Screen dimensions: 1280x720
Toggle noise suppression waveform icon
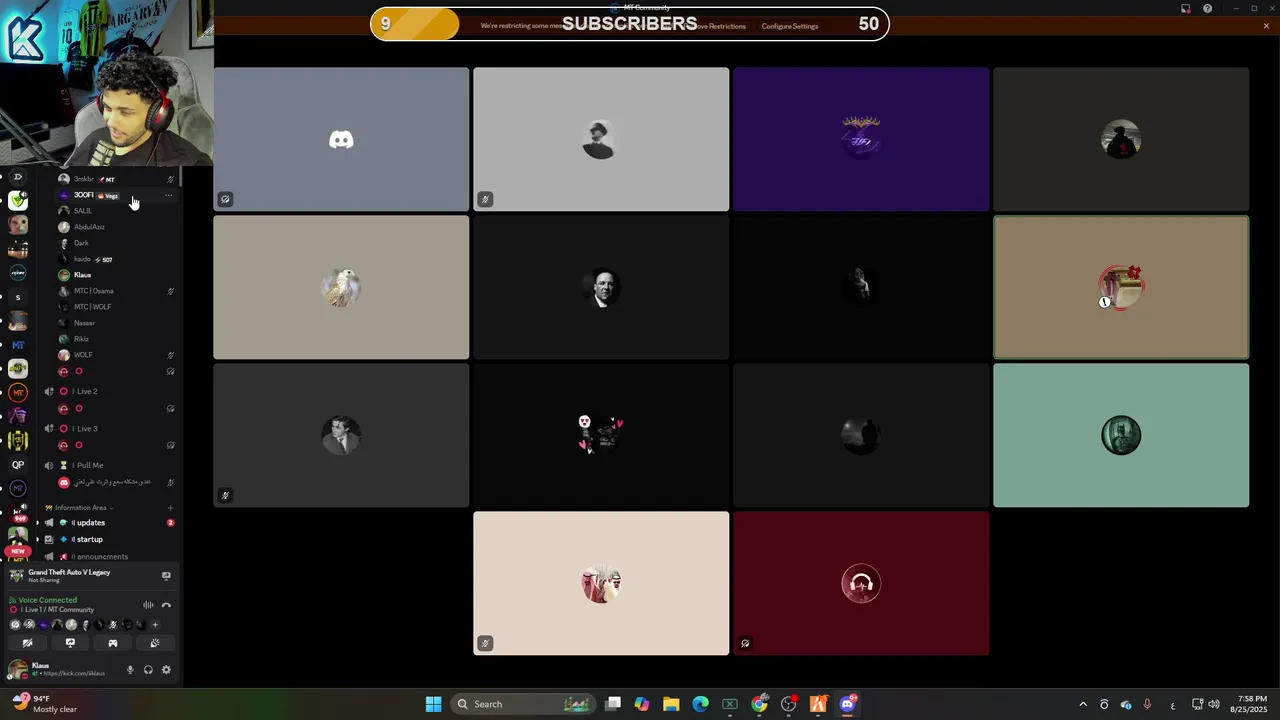coord(148,605)
